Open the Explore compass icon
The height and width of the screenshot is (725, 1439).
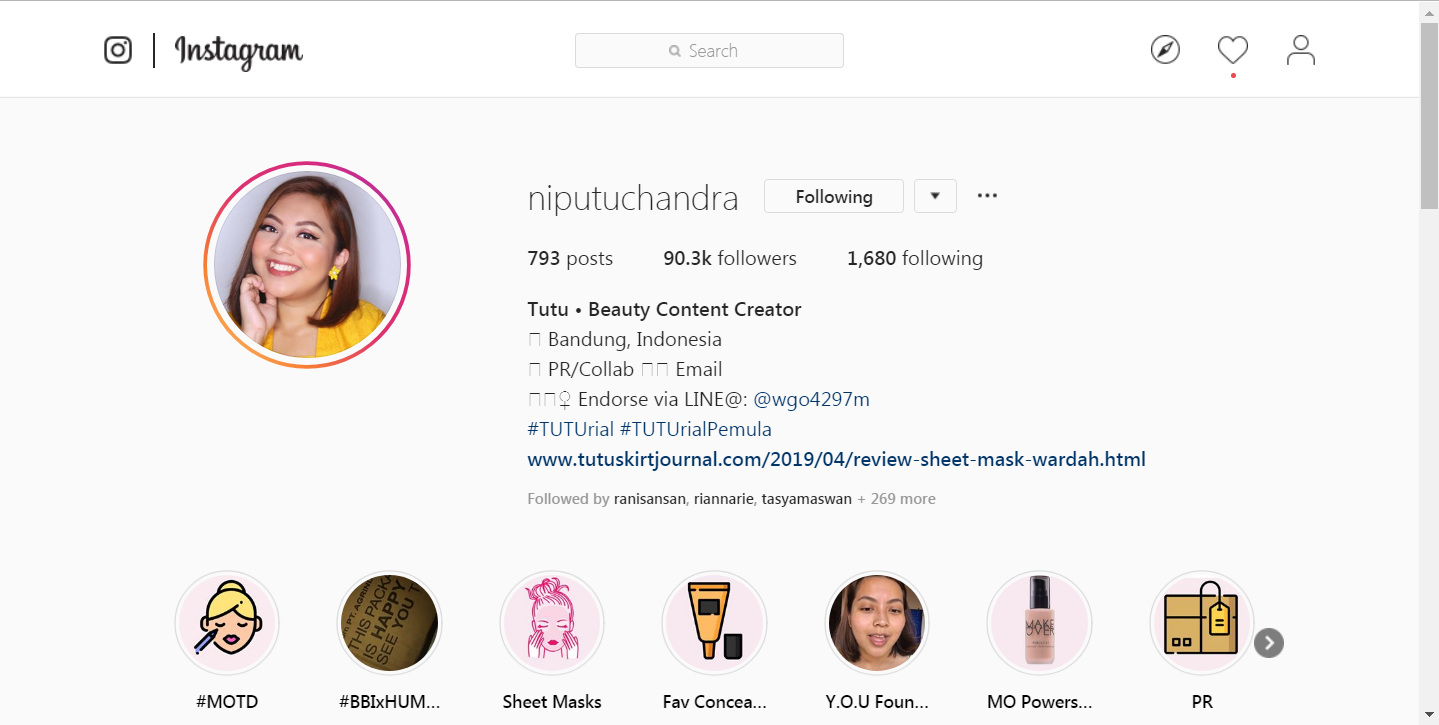click(1165, 50)
